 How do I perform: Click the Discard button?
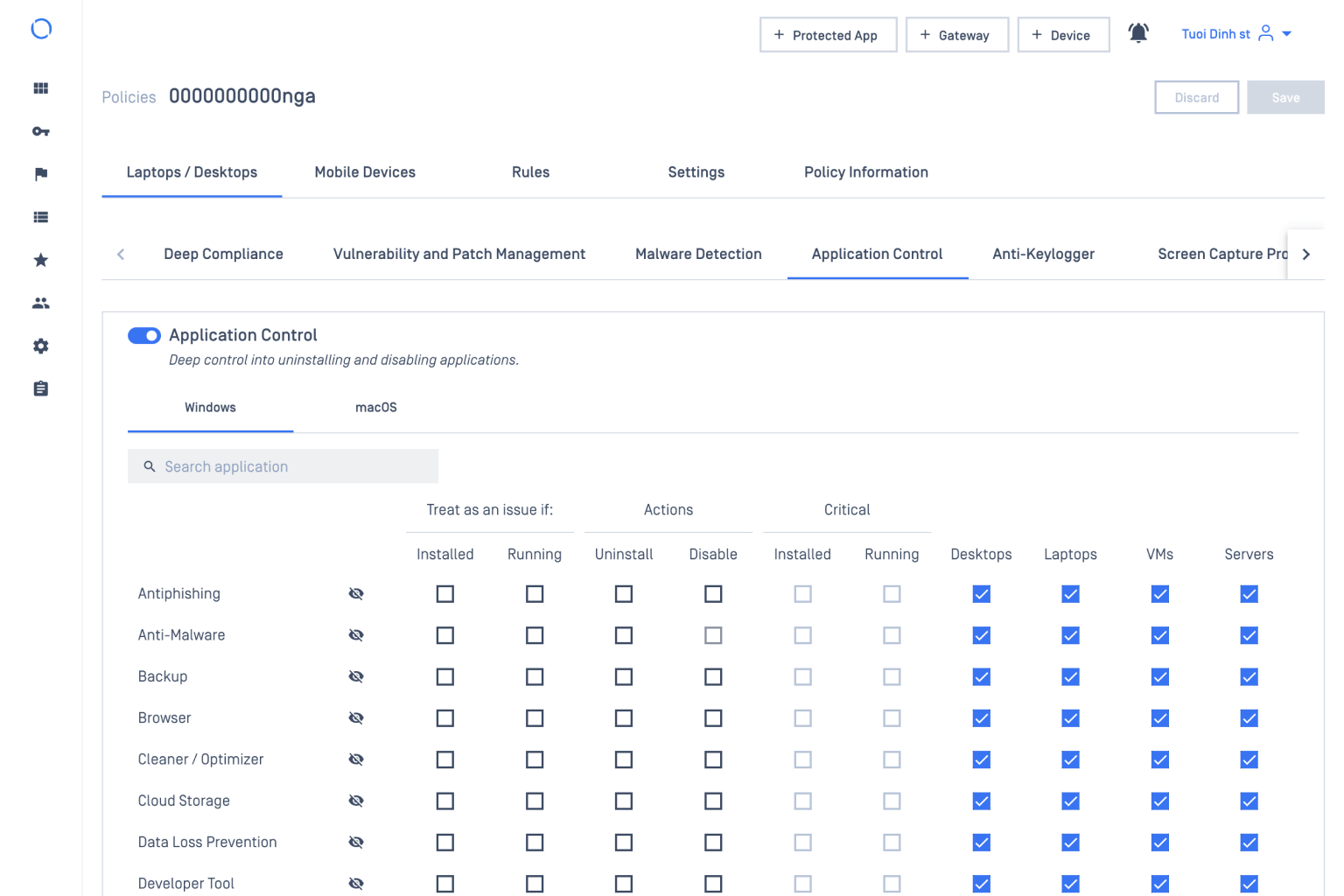1196,97
